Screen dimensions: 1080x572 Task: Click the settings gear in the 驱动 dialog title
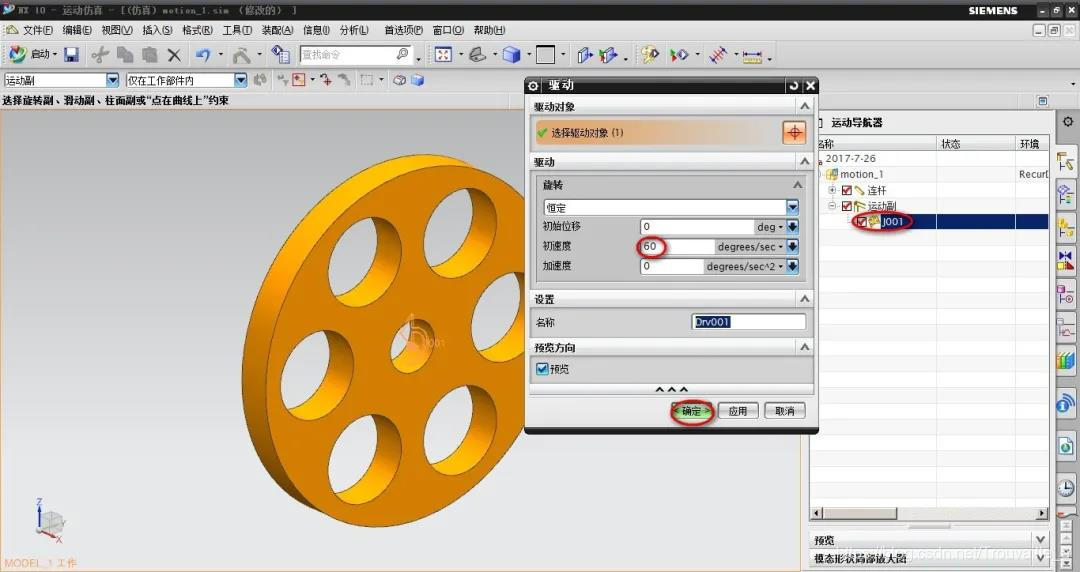(533, 85)
